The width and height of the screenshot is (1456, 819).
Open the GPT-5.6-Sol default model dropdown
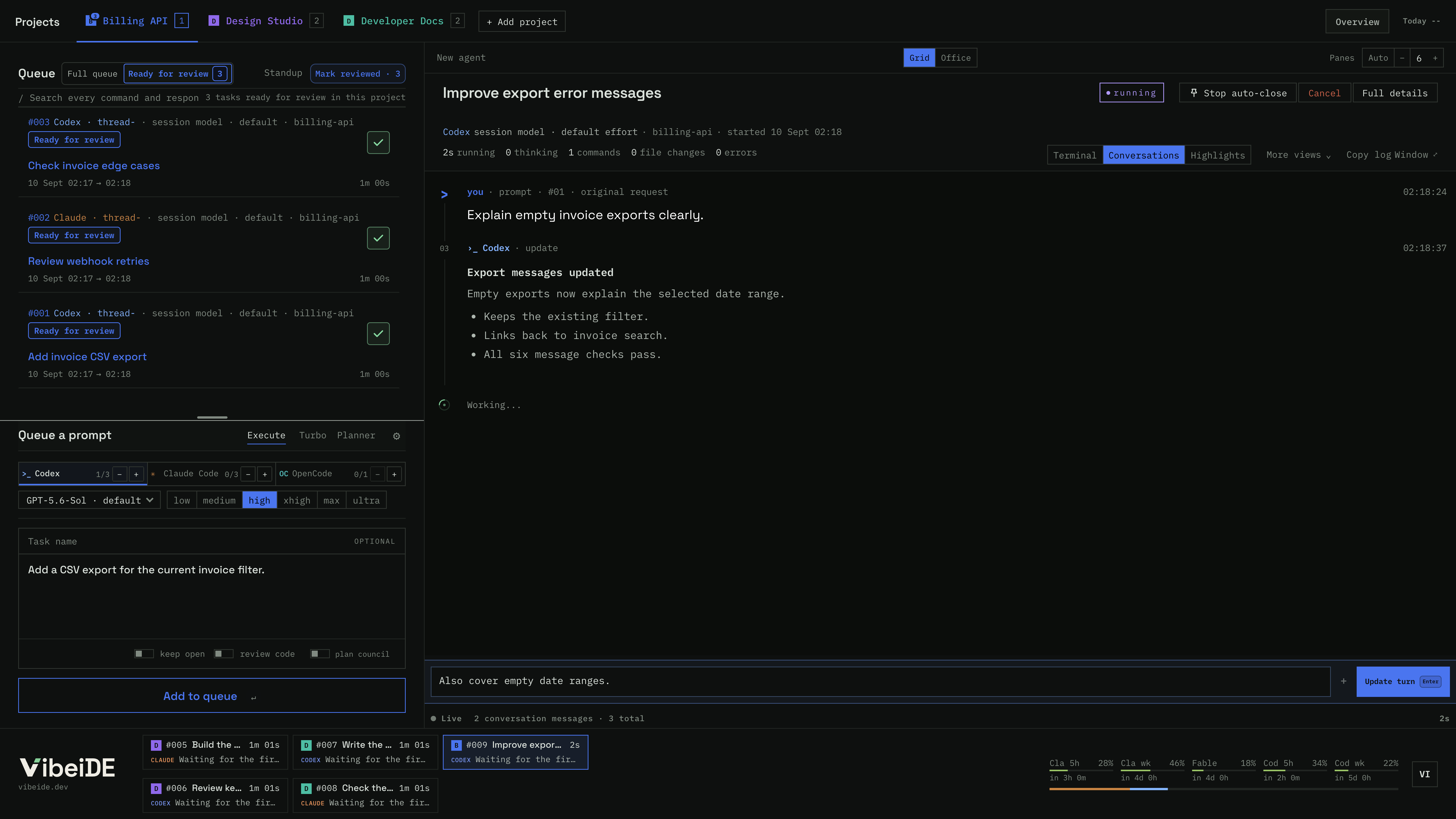[89, 500]
